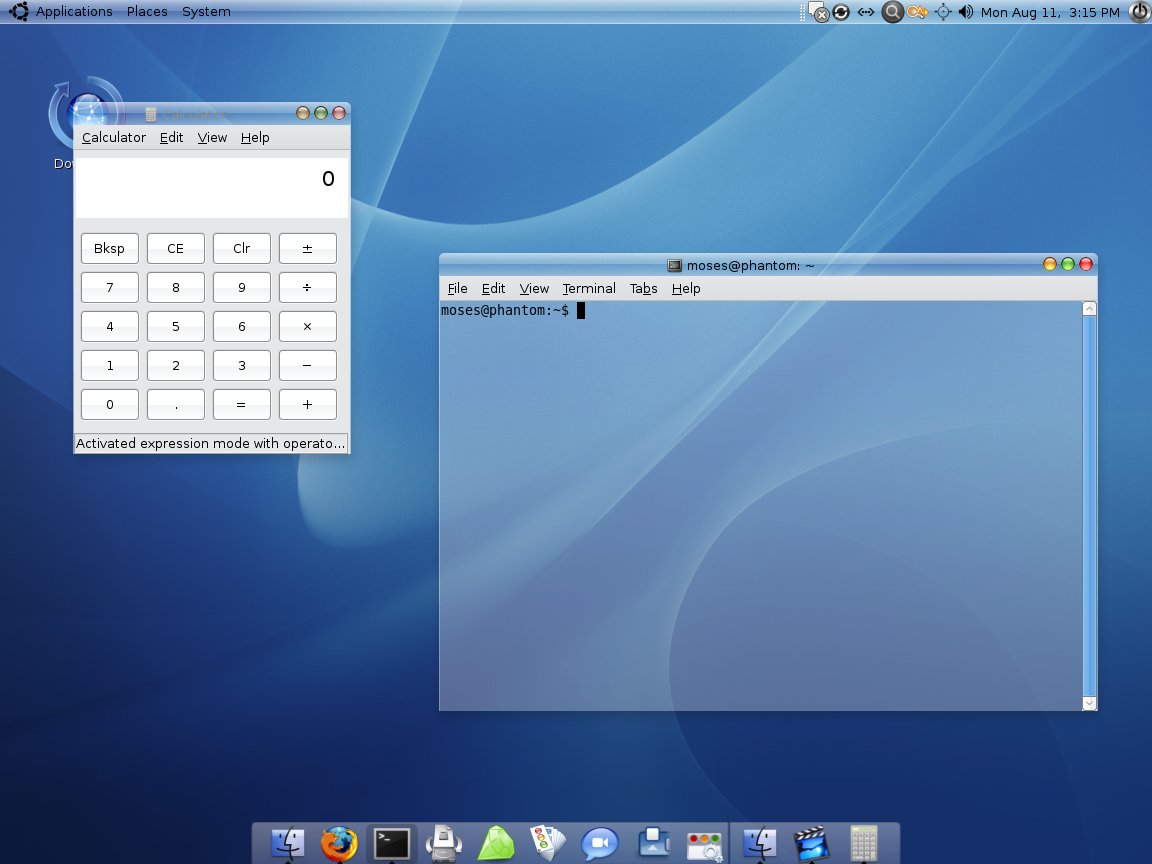The height and width of the screenshot is (864, 1152).
Task: Click the equals button in Calculator
Action: pos(242,404)
